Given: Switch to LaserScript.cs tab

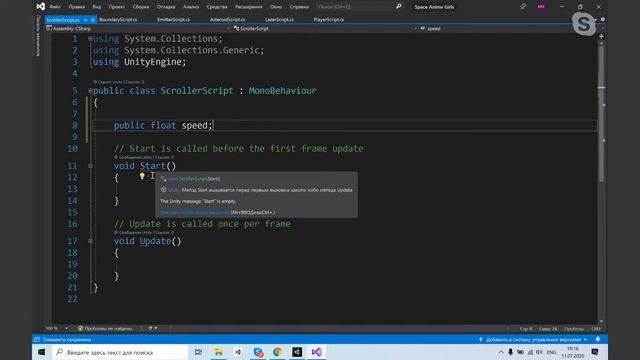Looking at the screenshot, I should tap(279, 20).
